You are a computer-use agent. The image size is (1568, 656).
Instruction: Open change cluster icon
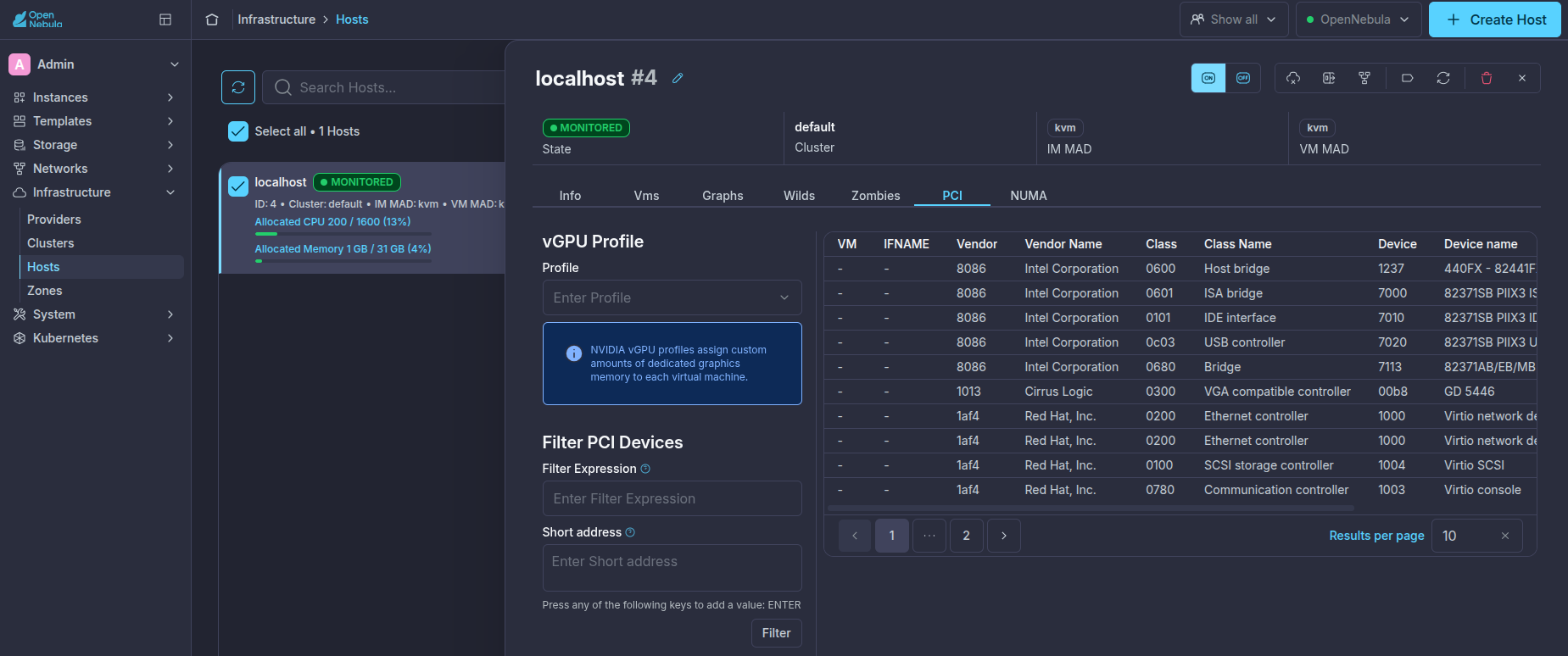(1364, 78)
